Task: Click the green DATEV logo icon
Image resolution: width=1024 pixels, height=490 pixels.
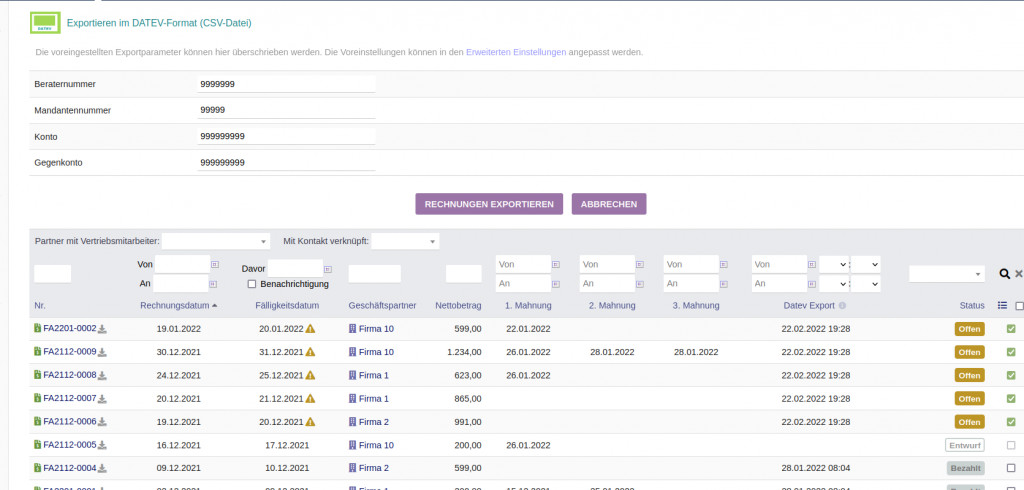Action: click(45, 21)
